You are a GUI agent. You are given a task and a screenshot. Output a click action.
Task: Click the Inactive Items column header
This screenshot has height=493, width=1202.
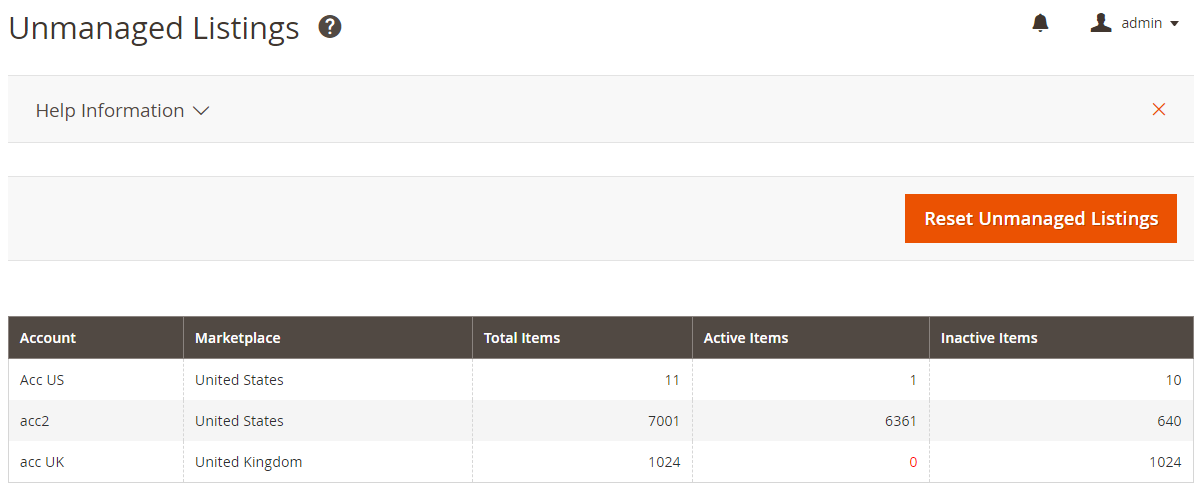(x=989, y=338)
